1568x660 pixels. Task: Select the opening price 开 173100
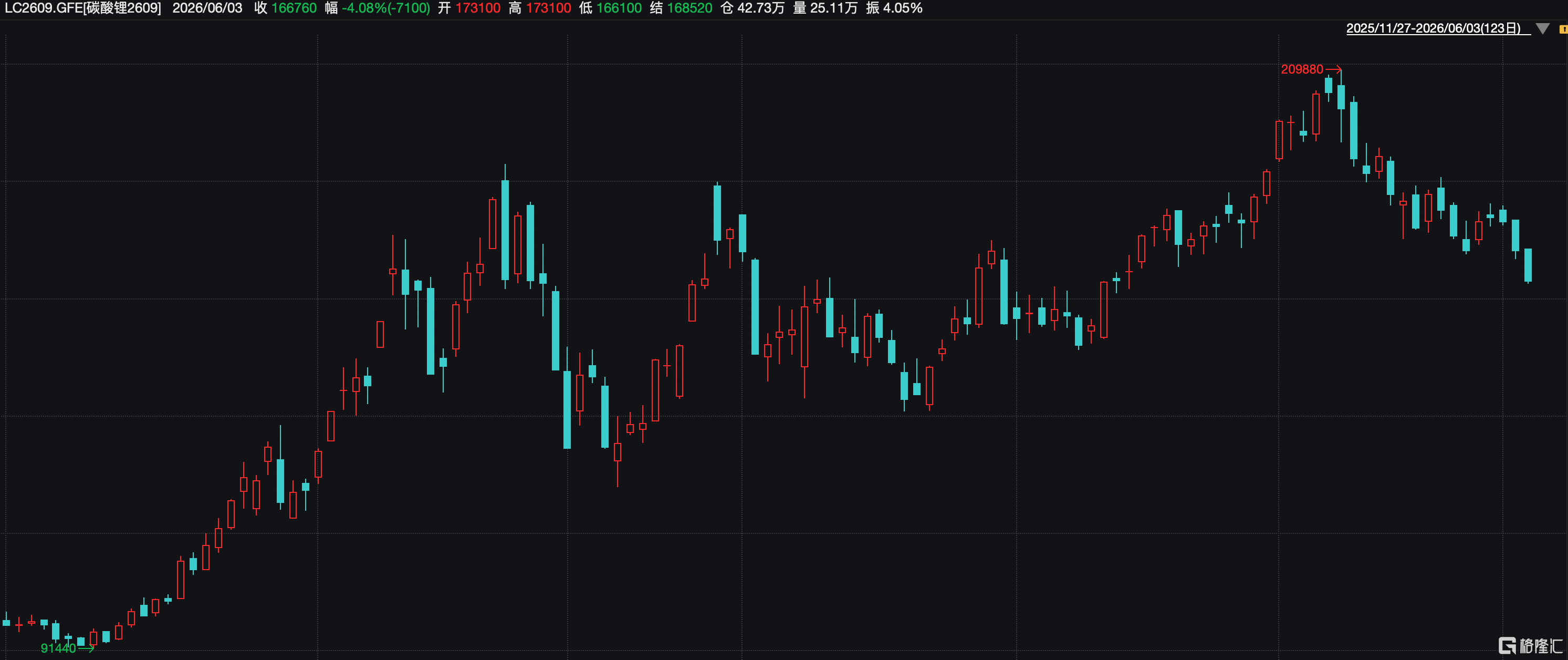pos(469,8)
